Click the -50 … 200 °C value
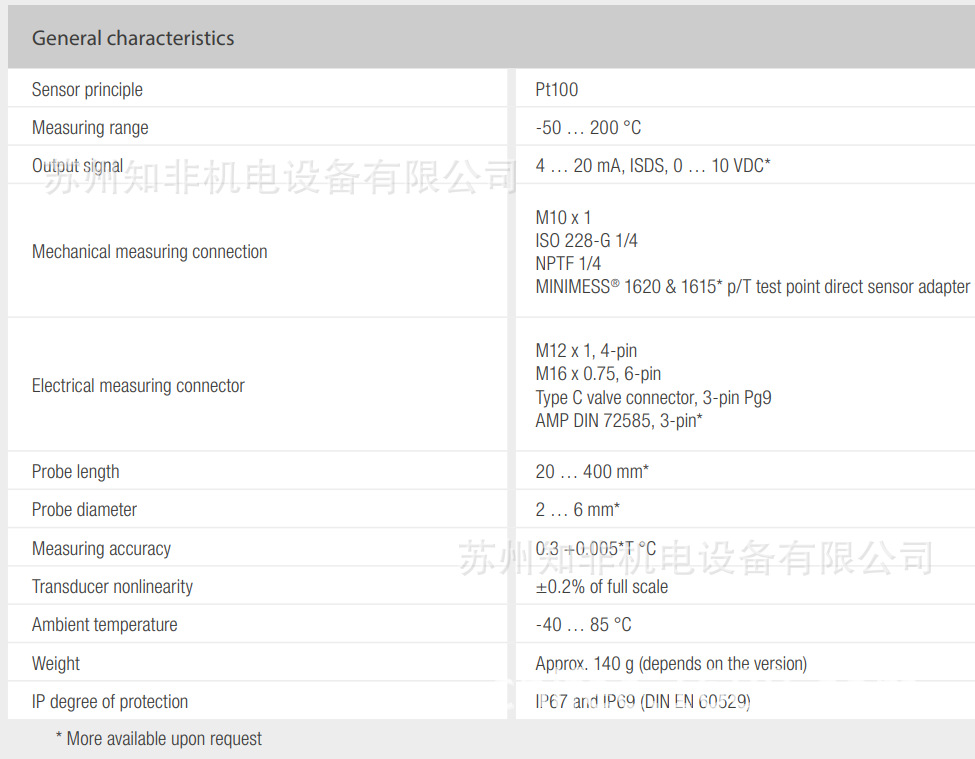This screenshot has width=975, height=759. pos(588,127)
